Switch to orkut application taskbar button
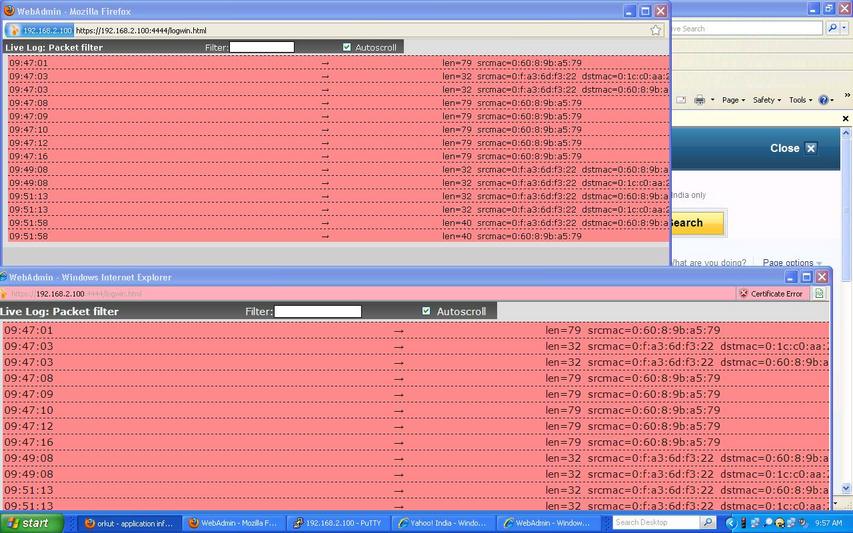The width and height of the screenshot is (853, 533). (129, 523)
